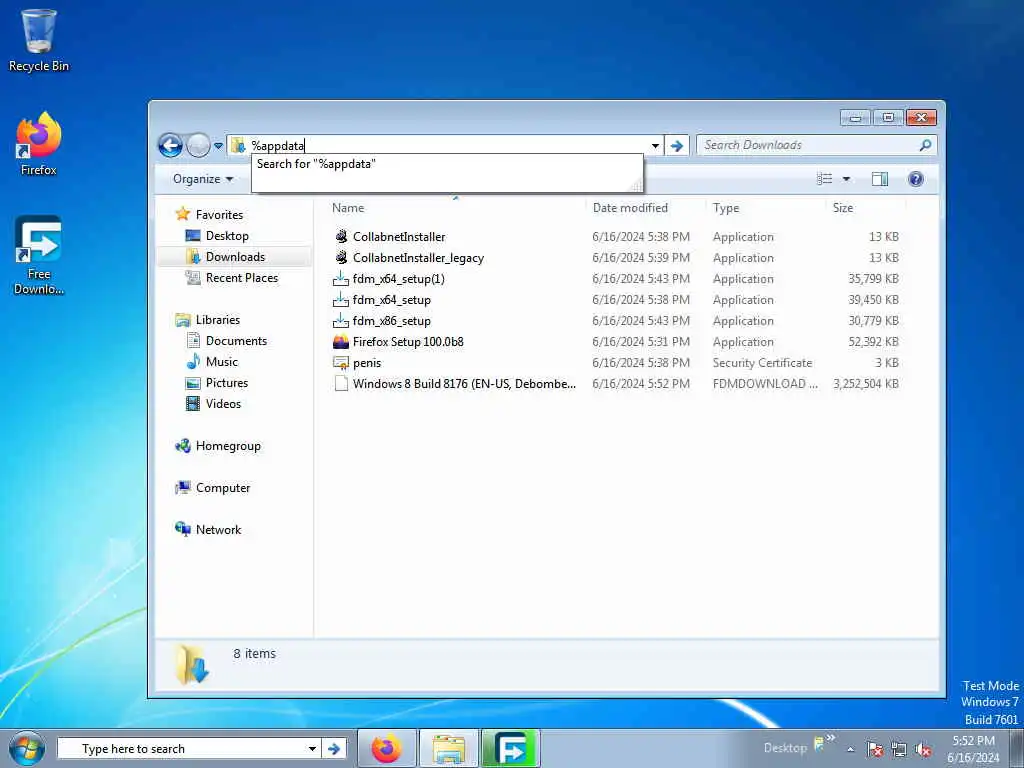Open the Recycle Bin desktop icon
This screenshot has height=768, width=1024.
pyautogui.click(x=39, y=40)
